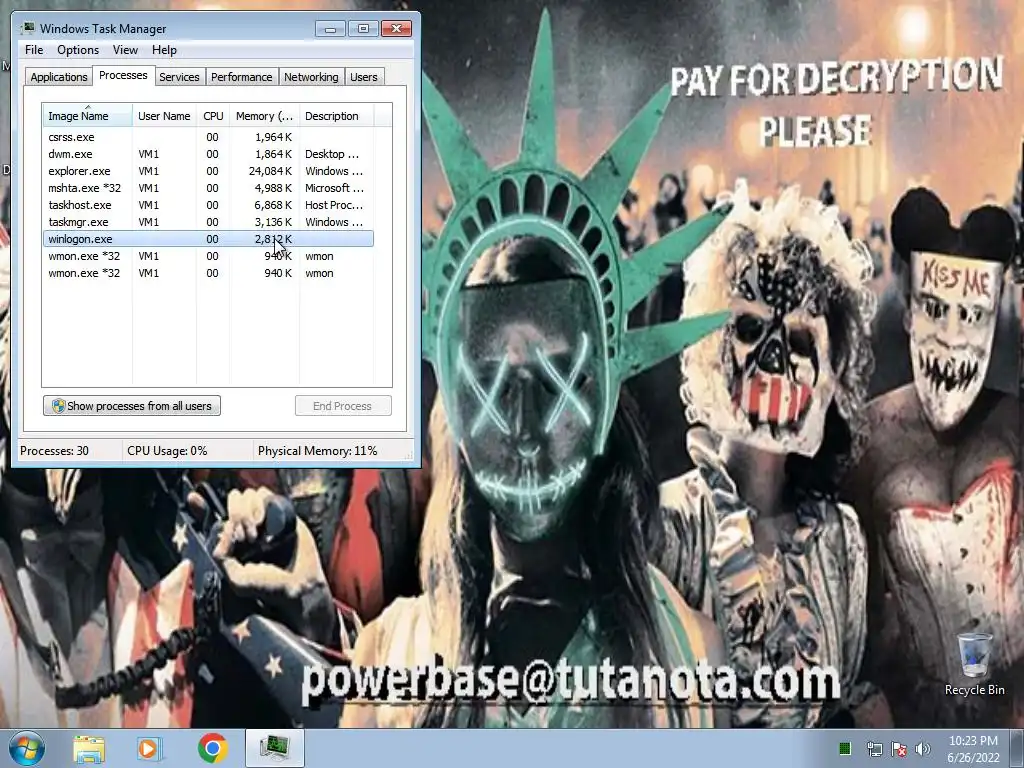Minimize the Windows Task Manager window
The height and width of the screenshot is (768, 1024).
(x=330, y=29)
